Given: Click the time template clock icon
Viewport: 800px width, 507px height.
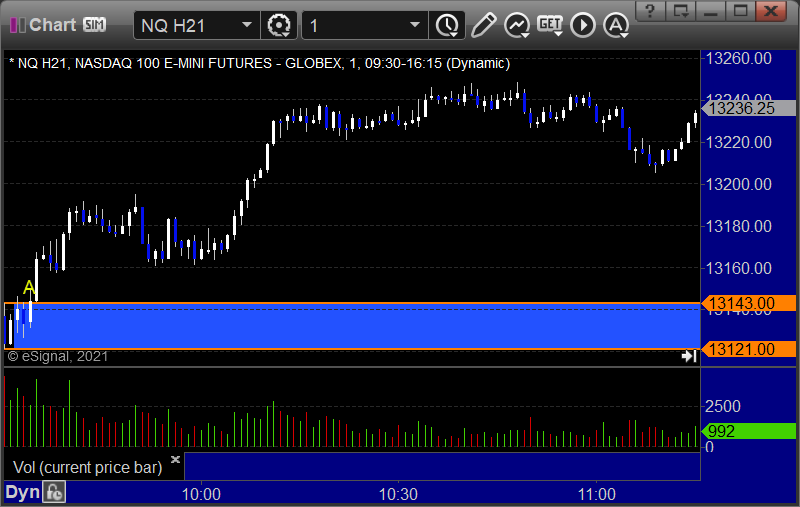Looking at the screenshot, I should (447, 25).
